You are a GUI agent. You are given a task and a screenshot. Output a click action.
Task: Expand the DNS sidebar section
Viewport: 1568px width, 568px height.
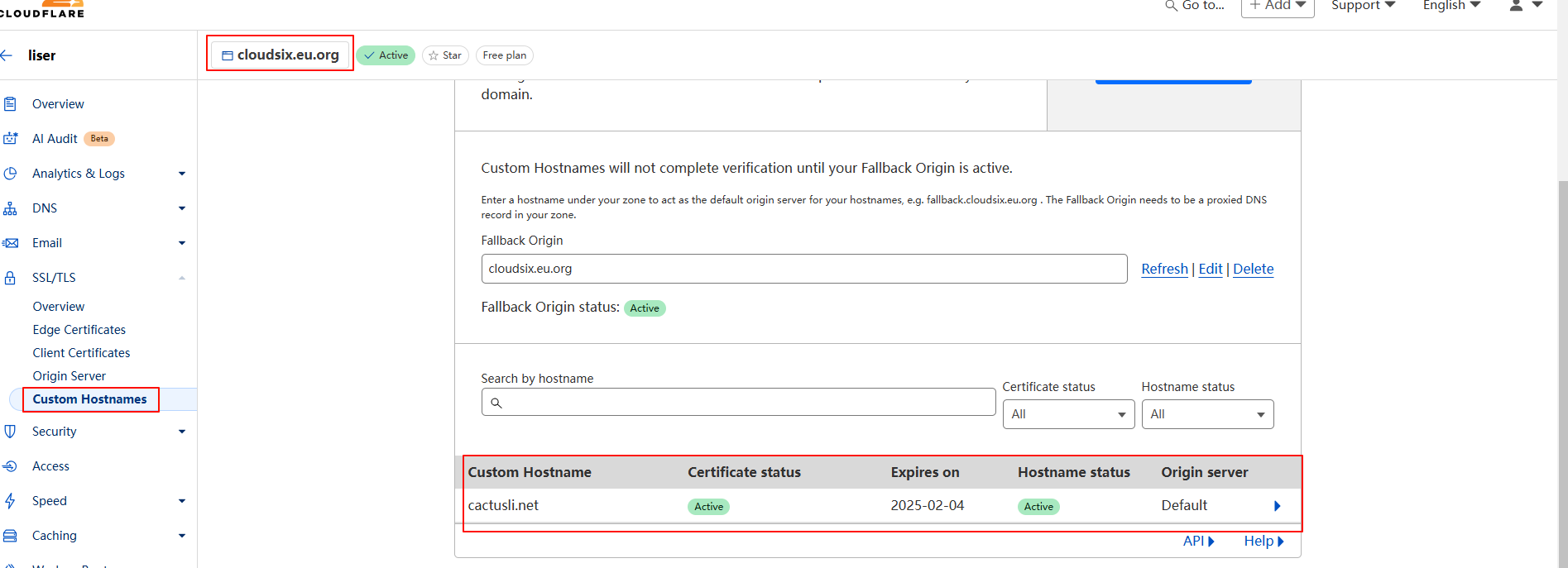[182, 208]
